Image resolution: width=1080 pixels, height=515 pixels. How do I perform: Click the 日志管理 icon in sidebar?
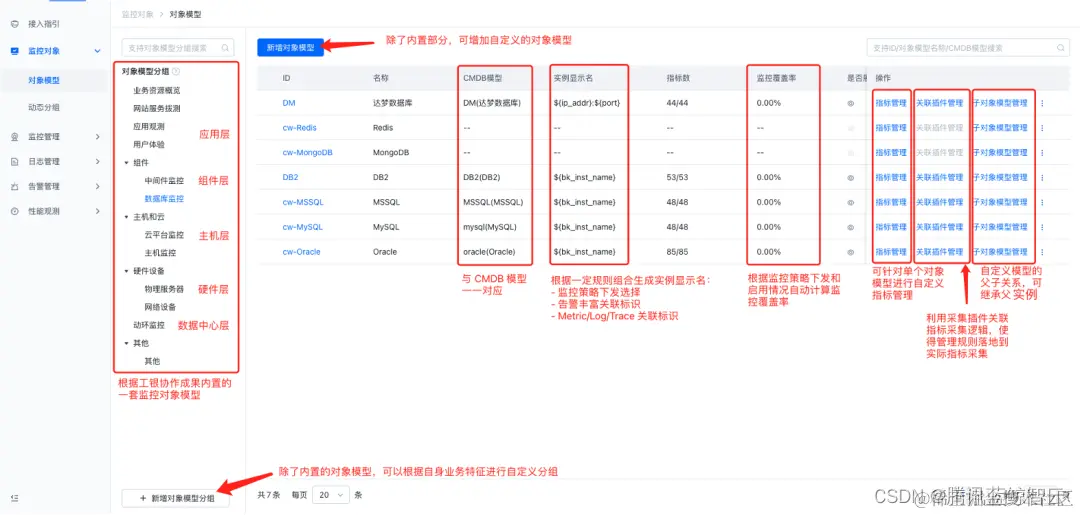(14, 162)
